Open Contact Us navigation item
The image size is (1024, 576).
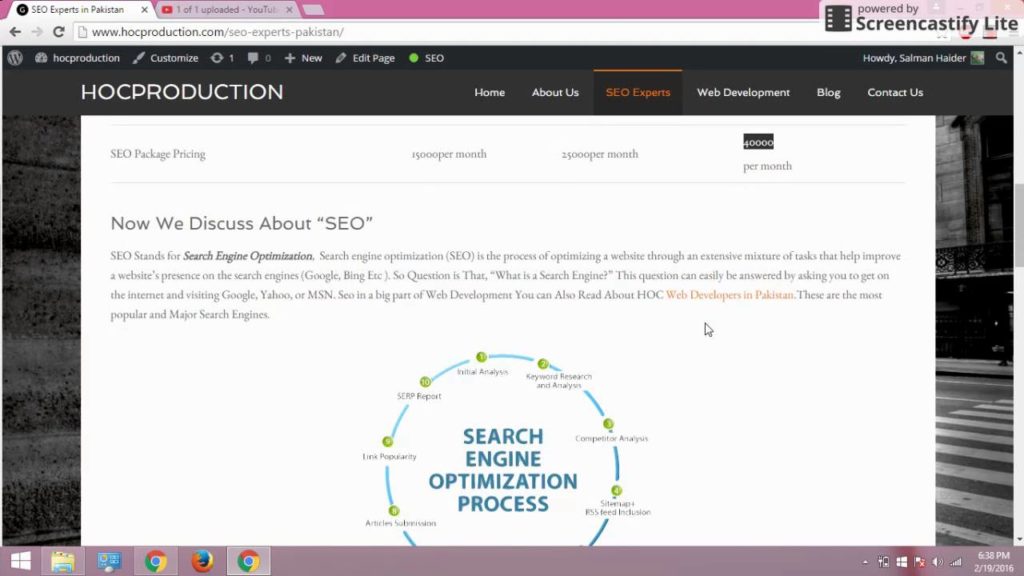[x=895, y=93]
